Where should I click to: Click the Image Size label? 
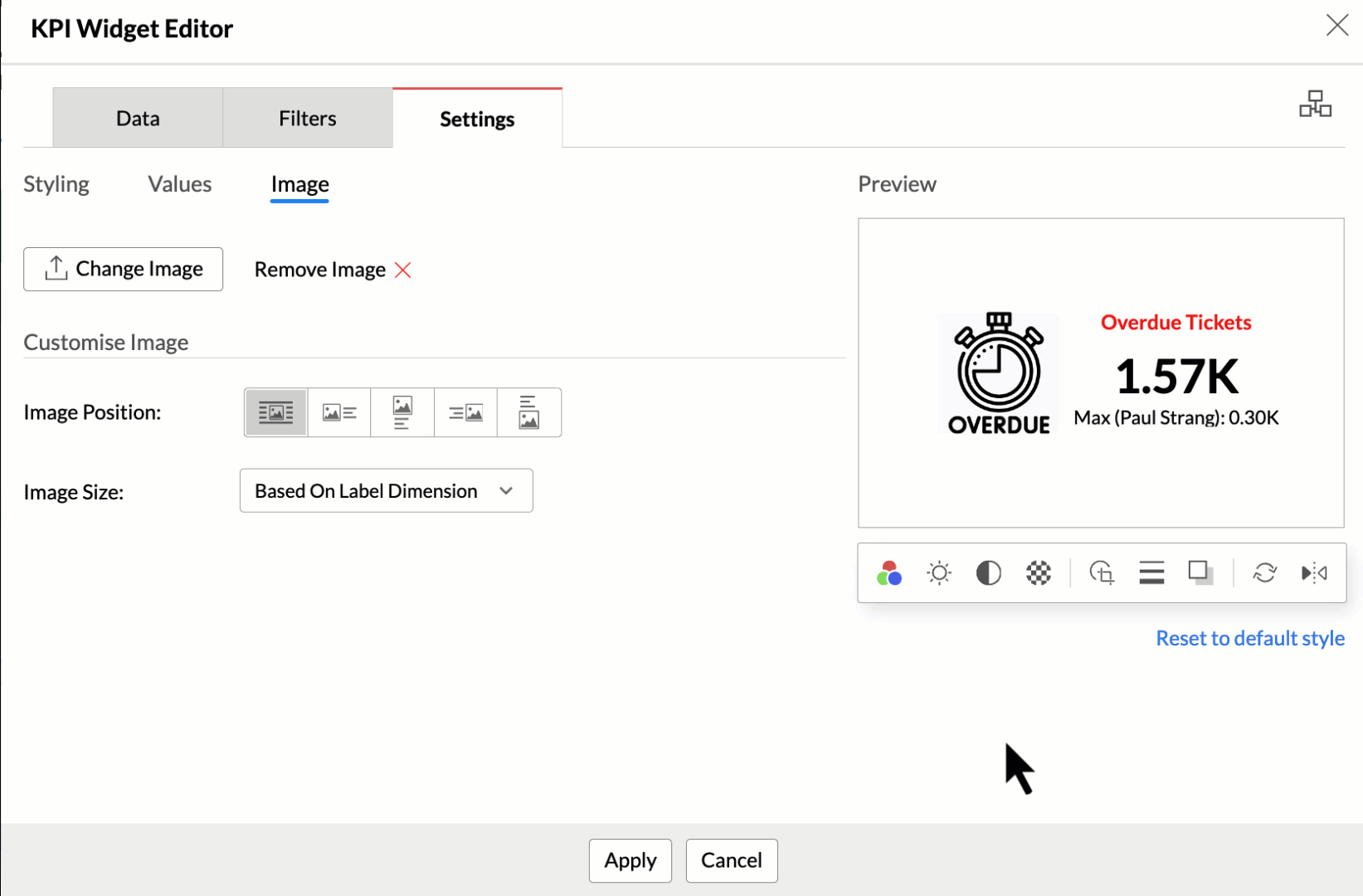(x=74, y=492)
